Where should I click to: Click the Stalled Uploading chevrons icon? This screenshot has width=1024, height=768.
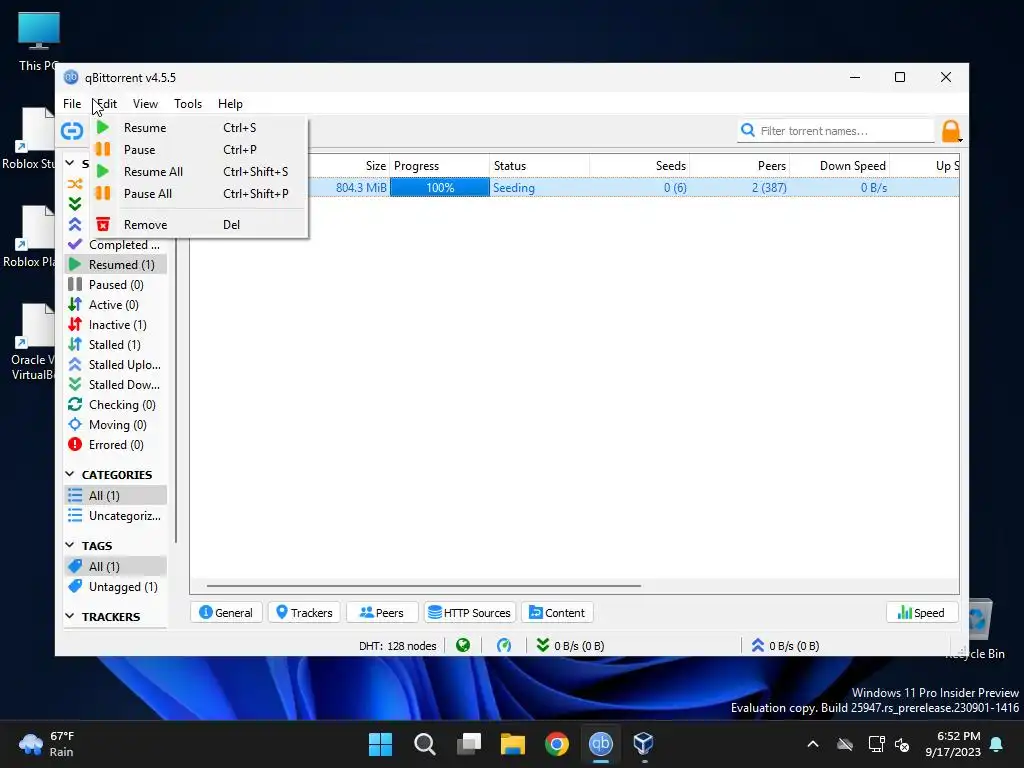75,364
